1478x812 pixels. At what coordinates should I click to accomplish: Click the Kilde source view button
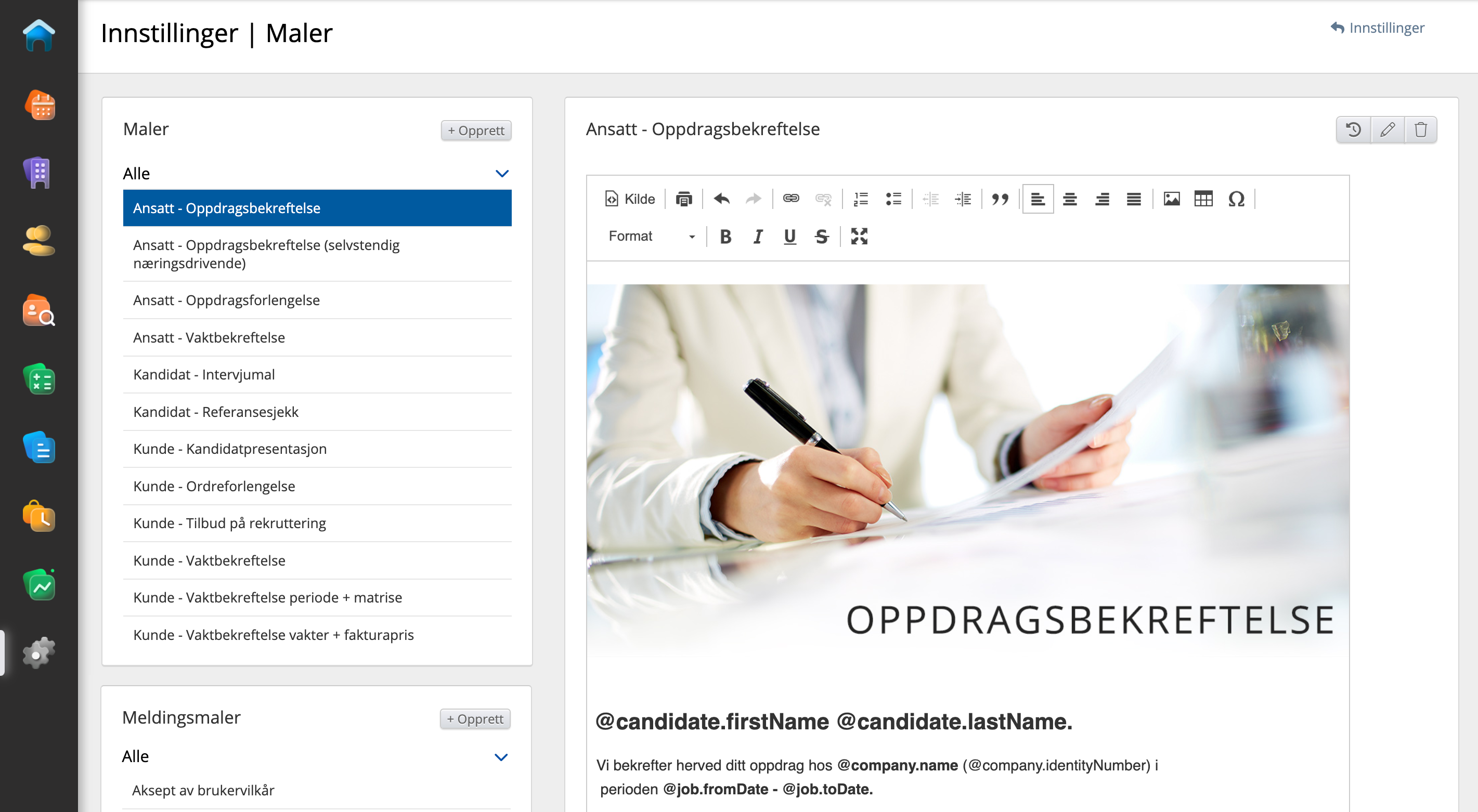(x=629, y=199)
